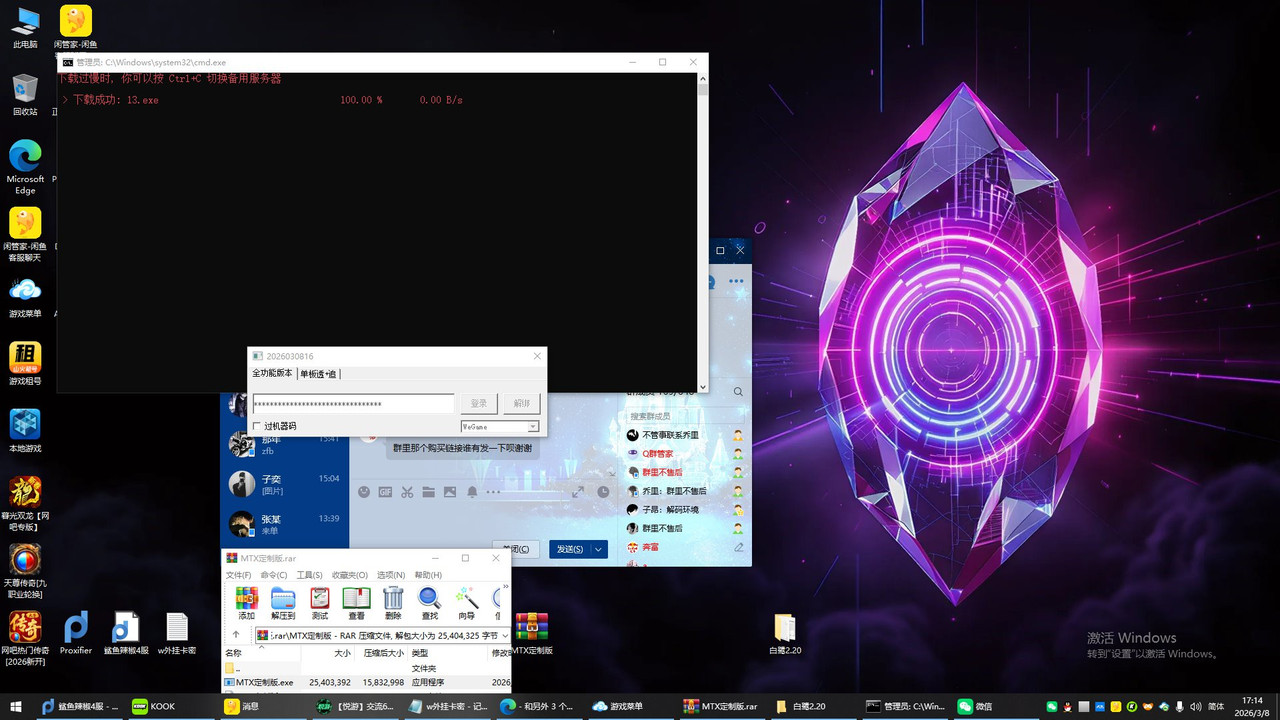Open message history clock icon in QQ

(x=603, y=492)
